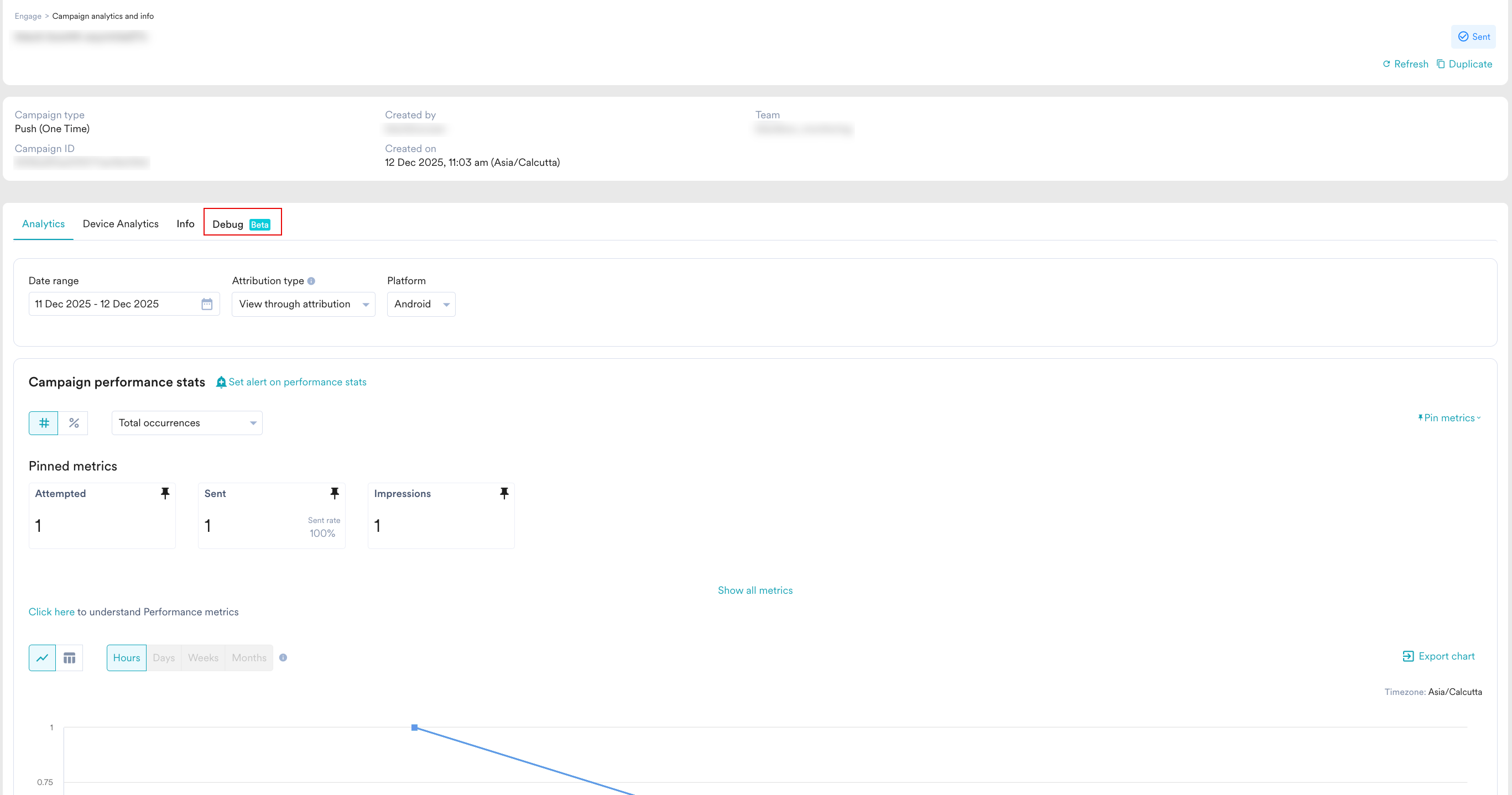Unpin the Impressions metric pin icon

coord(504,494)
